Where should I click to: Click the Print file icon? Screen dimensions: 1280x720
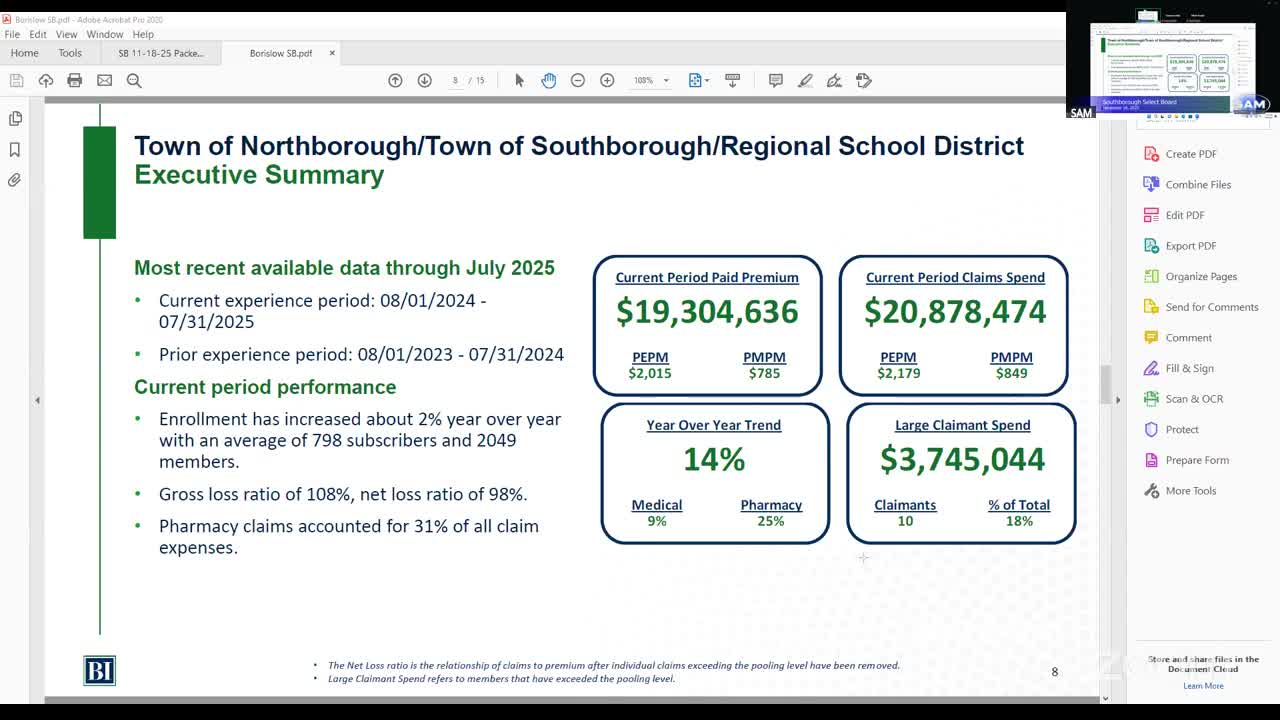(x=74, y=80)
